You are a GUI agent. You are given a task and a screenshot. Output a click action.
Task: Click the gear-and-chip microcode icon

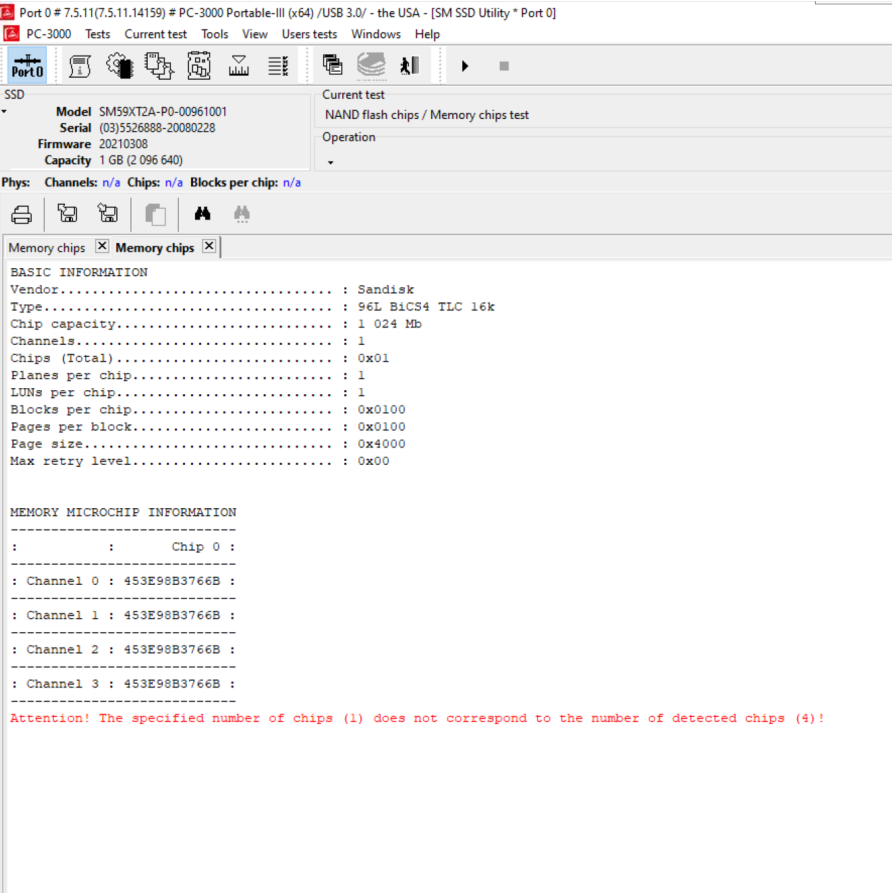pyautogui.click(x=119, y=65)
